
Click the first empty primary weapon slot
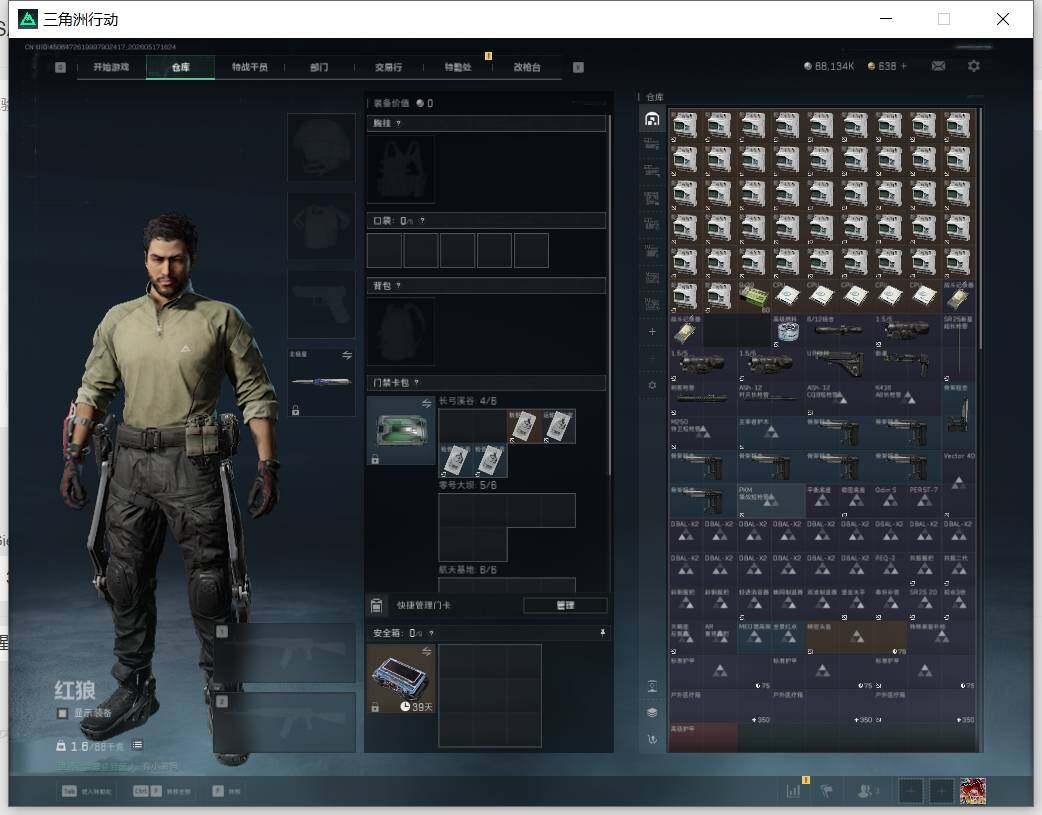[x=284, y=653]
